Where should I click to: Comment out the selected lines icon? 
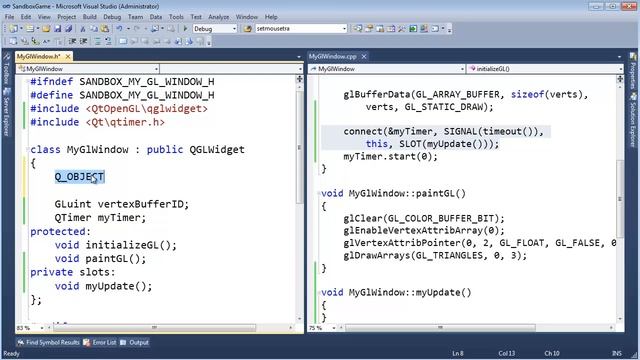pyautogui.click(x=98, y=41)
